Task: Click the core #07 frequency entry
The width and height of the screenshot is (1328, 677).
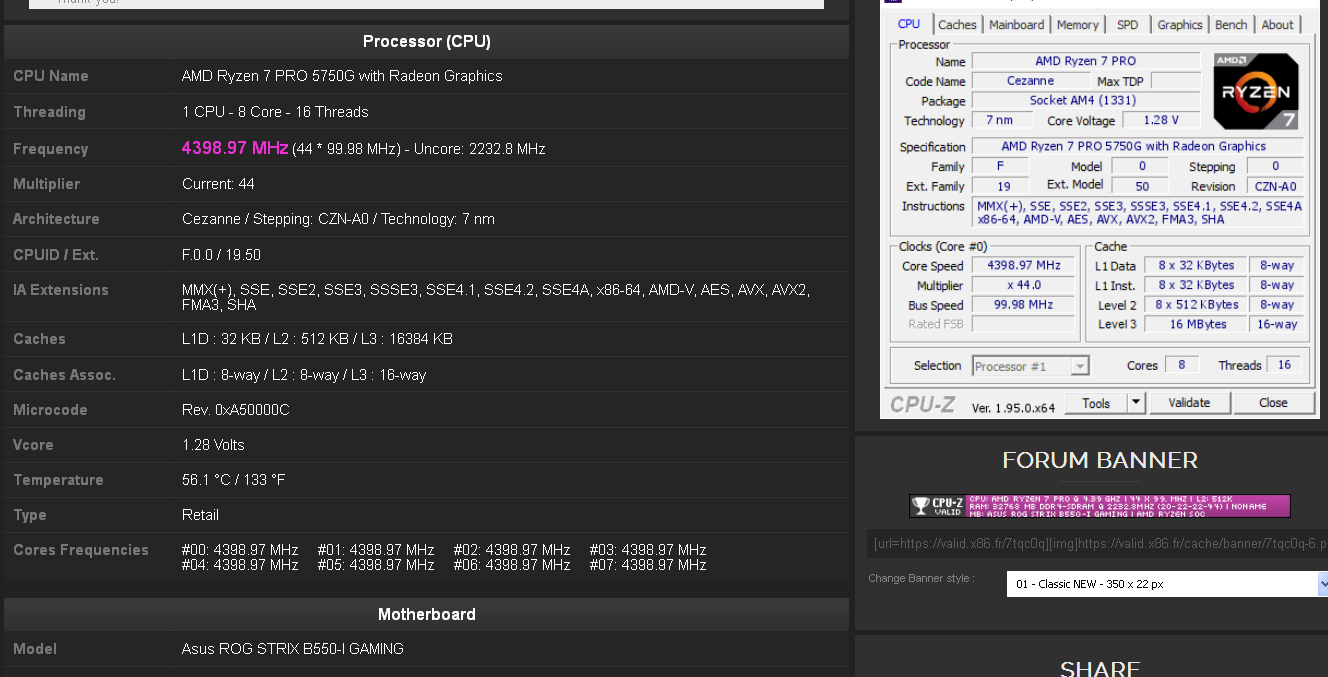Action: [648, 565]
